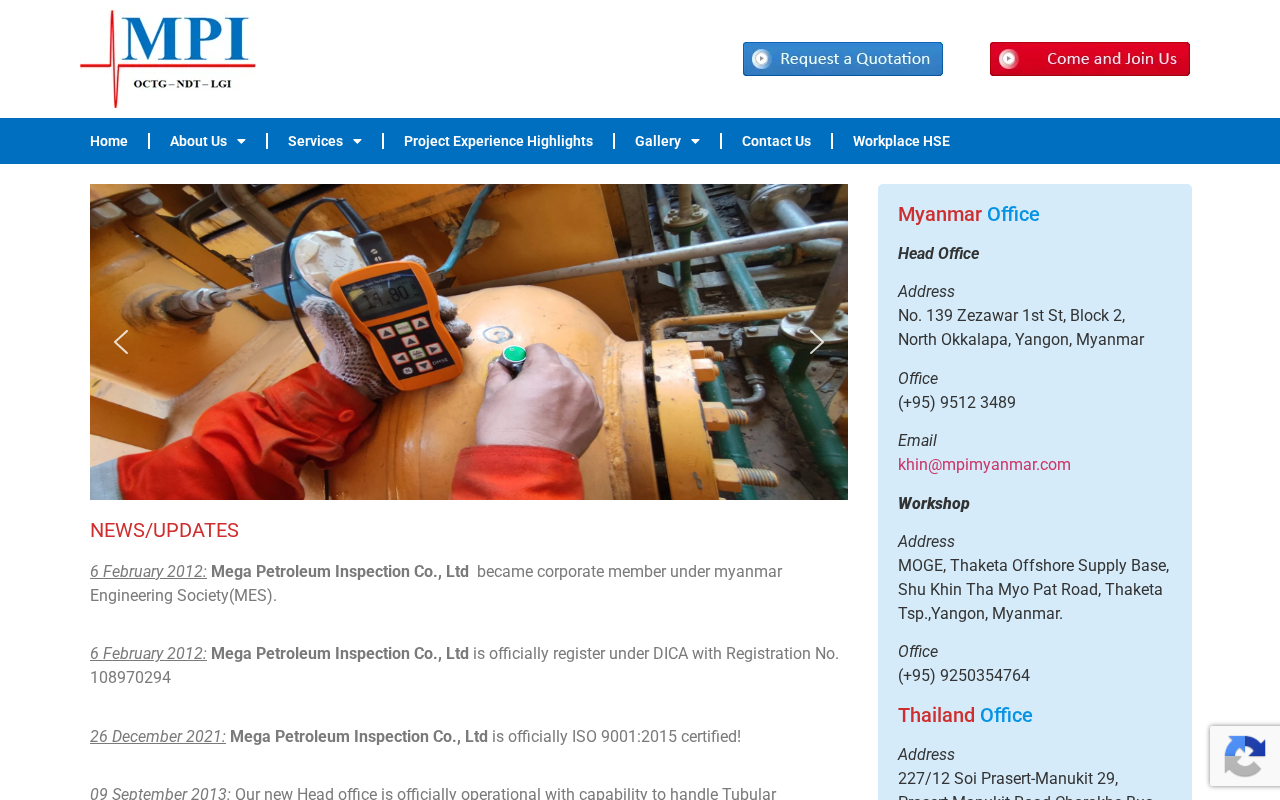Click the Thailand Office heading
This screenshot has width=1280, height=800.
[x=965, y=715]
